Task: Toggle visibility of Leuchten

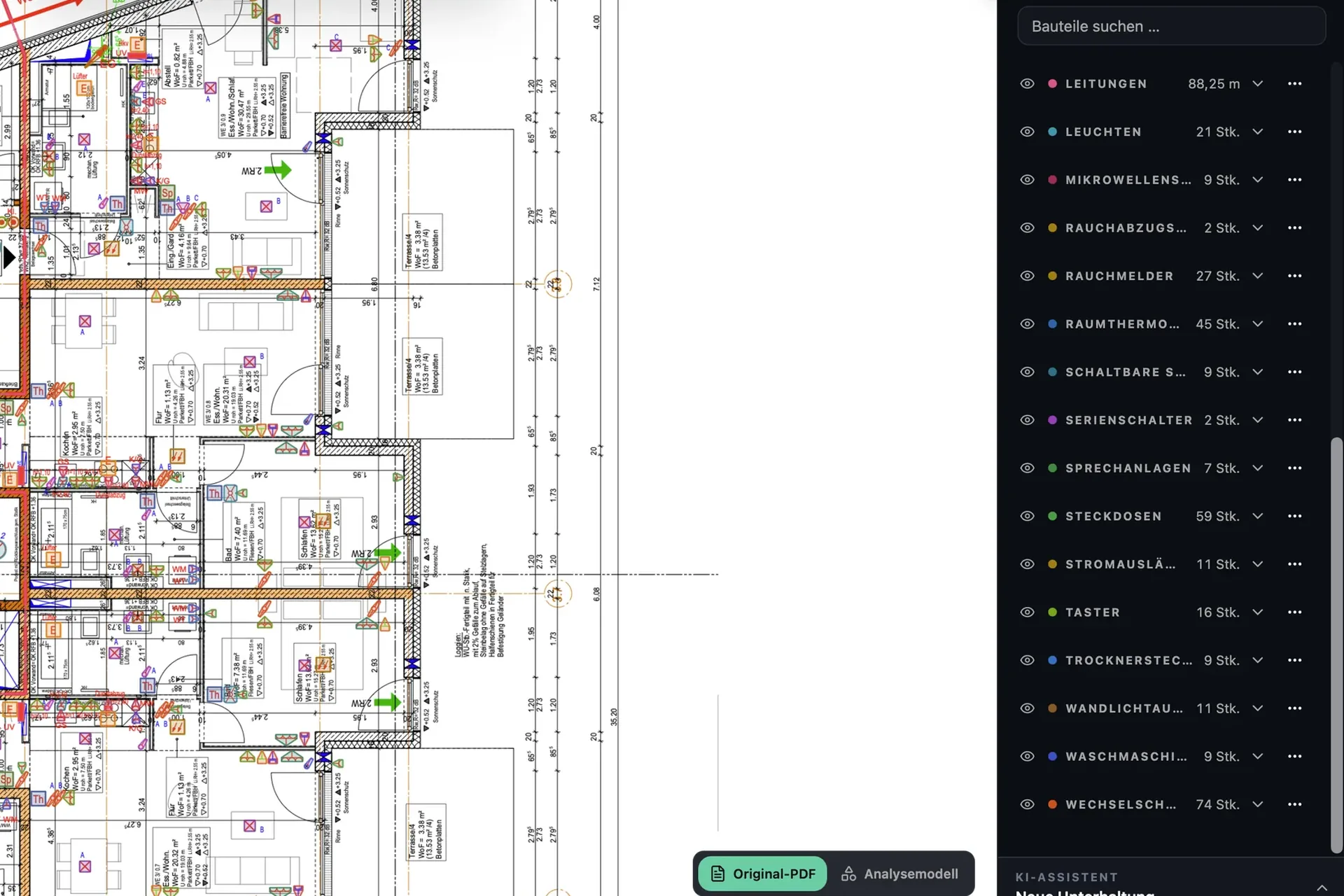Action: (1027, 132)
